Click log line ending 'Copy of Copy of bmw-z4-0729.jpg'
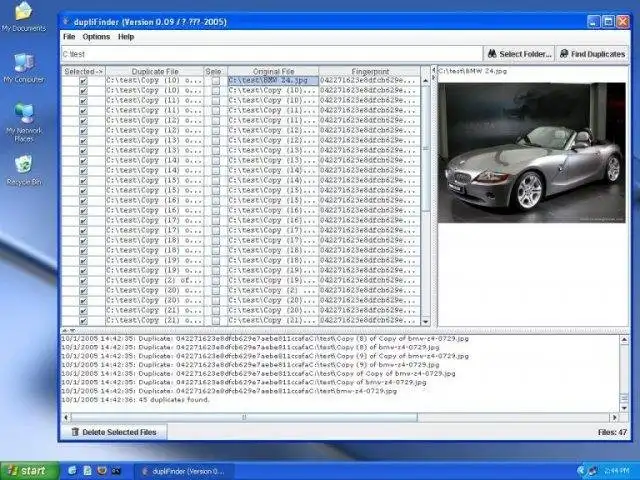 point(258,373)
